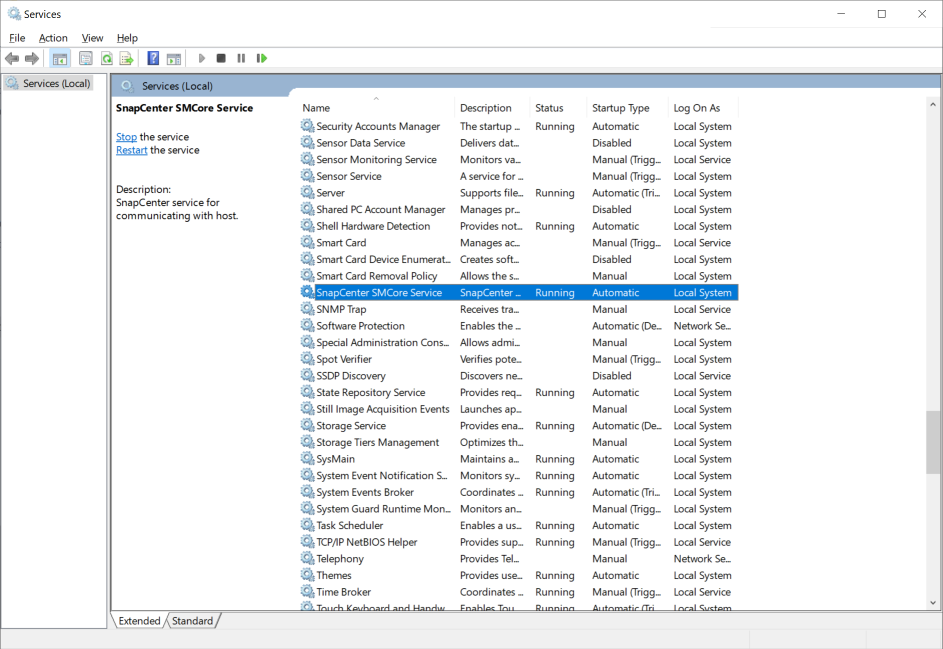Click the Restart the service link

pyautogui.click(x=131, y=150)
